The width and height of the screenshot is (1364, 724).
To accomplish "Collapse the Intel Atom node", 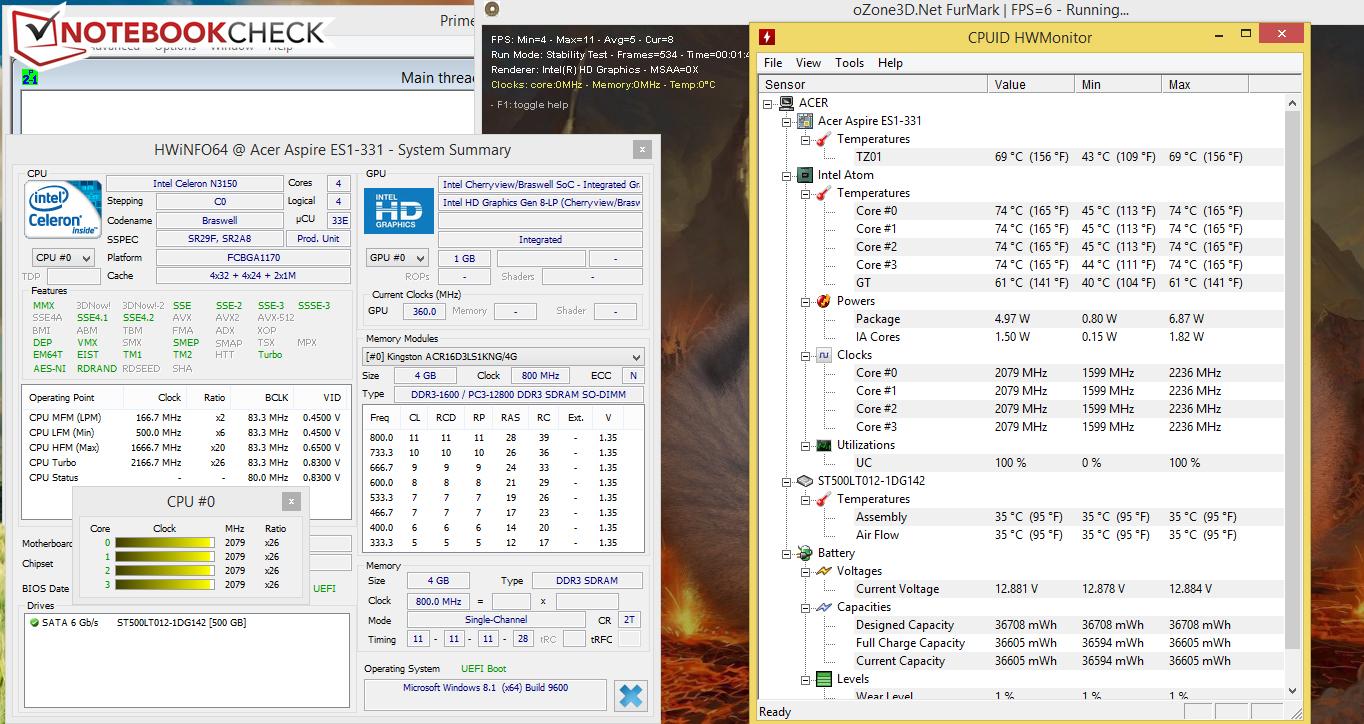I will pyautogui.click(x=787, y=175).
